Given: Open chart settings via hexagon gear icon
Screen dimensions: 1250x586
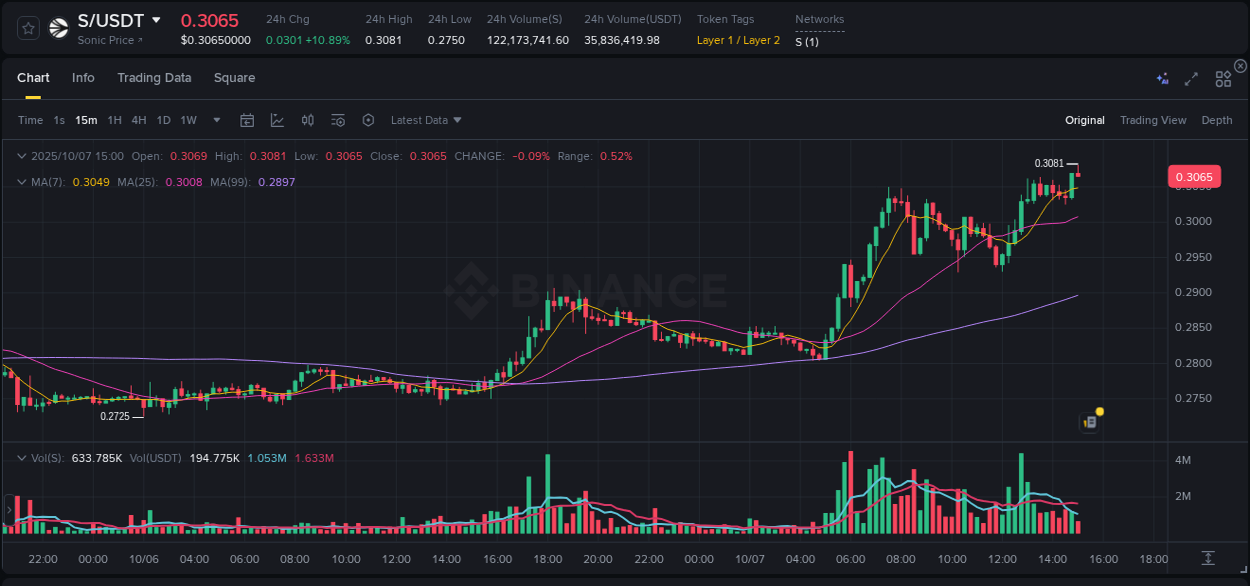Looking at the screenshot, I should point(368,120).
